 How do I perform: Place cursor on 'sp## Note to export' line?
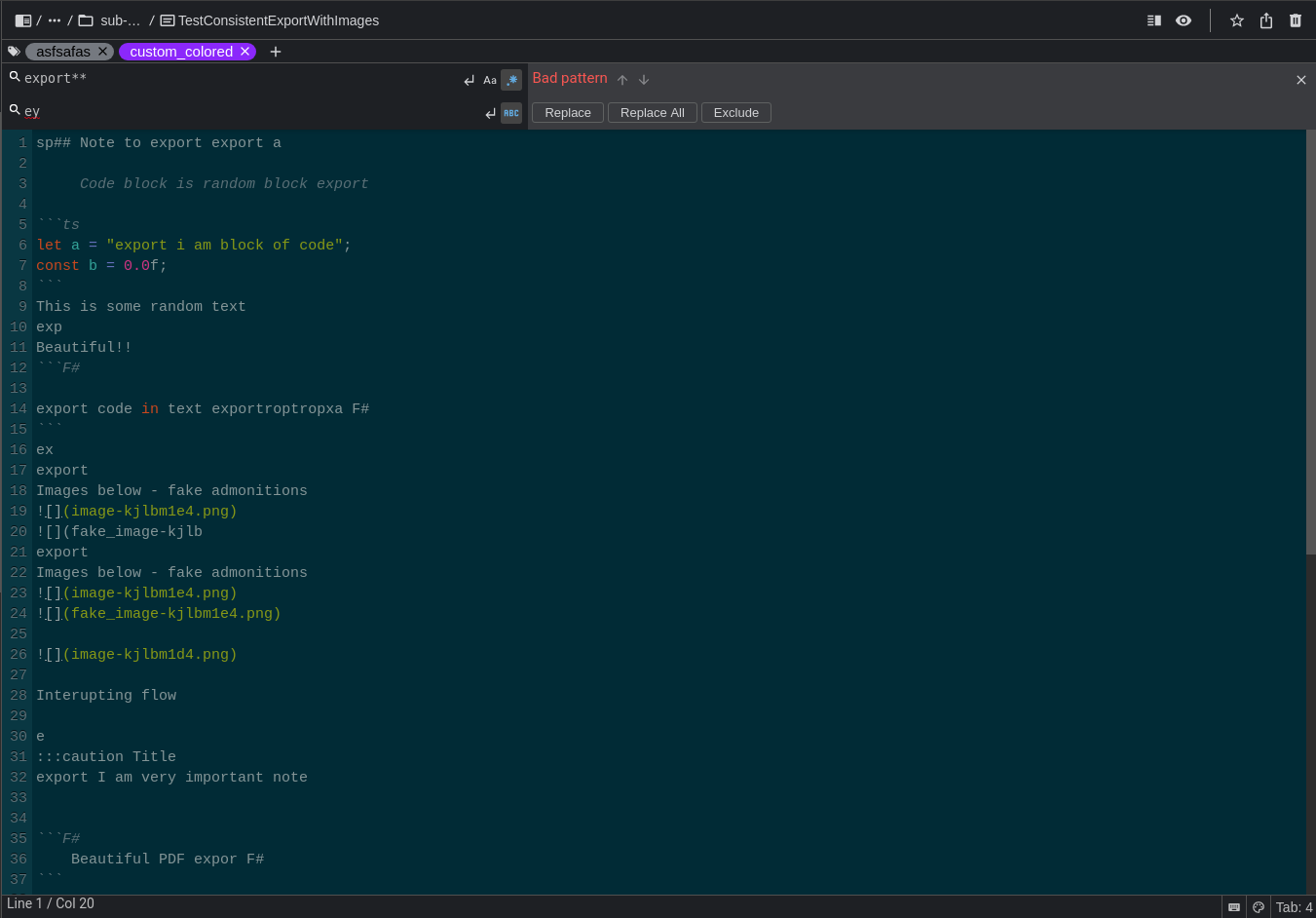[159, 143]
